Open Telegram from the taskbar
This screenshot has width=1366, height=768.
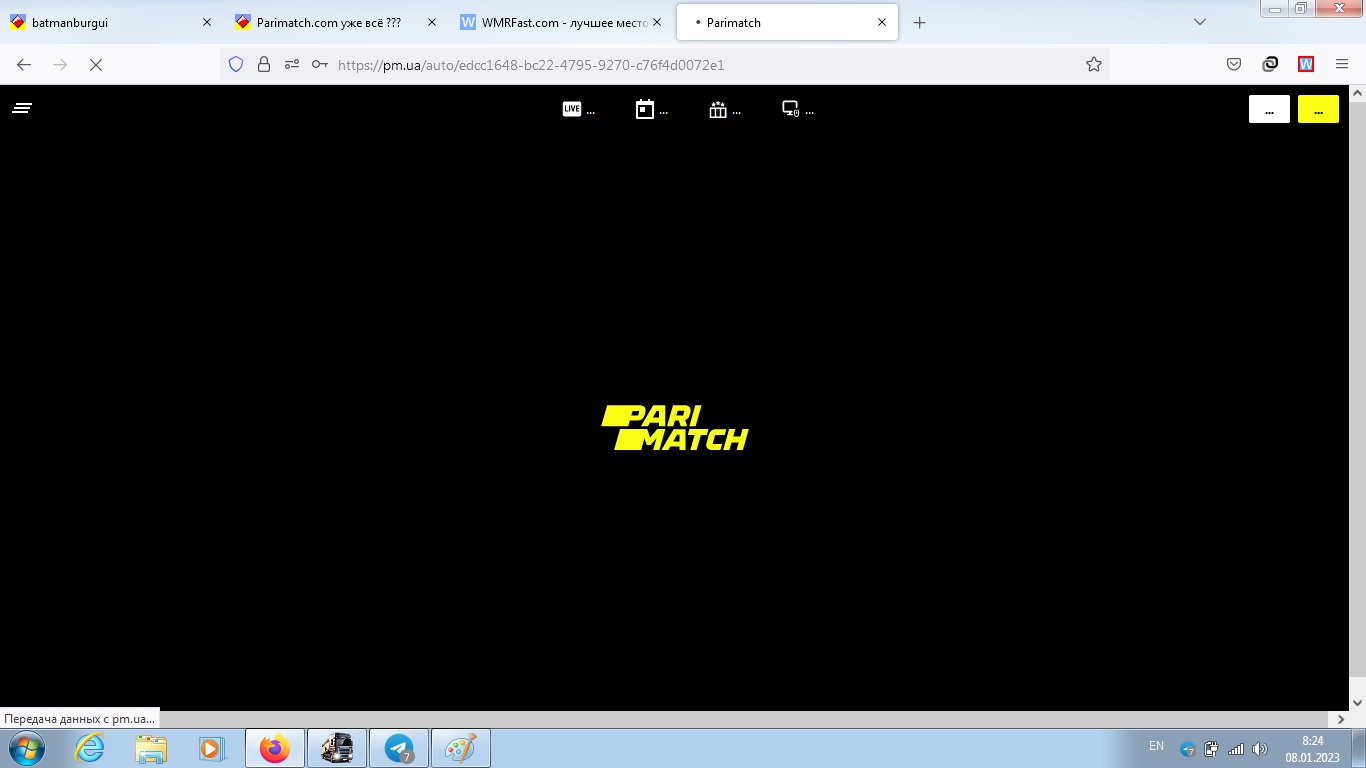[x=399, y=748]
